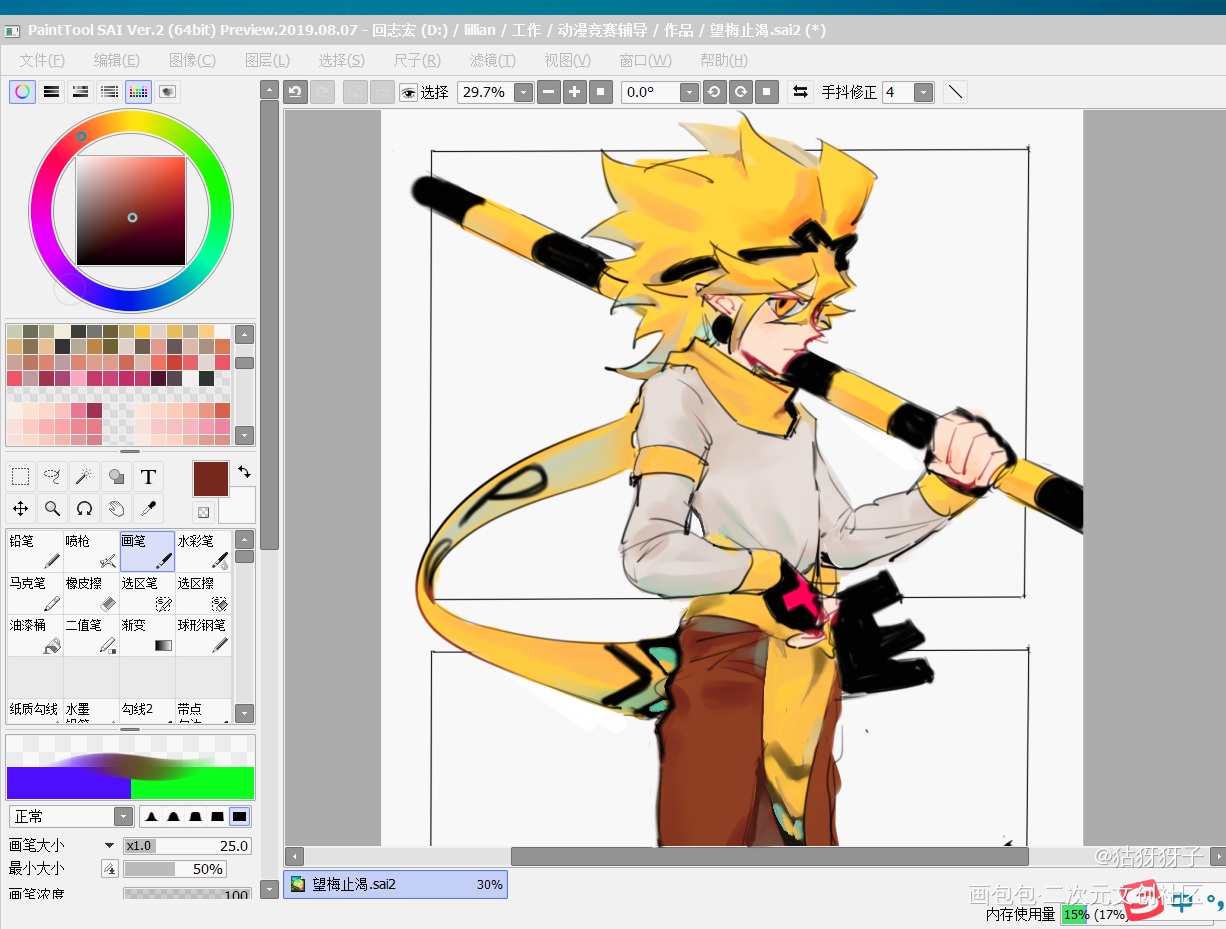
Task: Choose the 油漆桶 bucket tool
Action: [34, 635]
